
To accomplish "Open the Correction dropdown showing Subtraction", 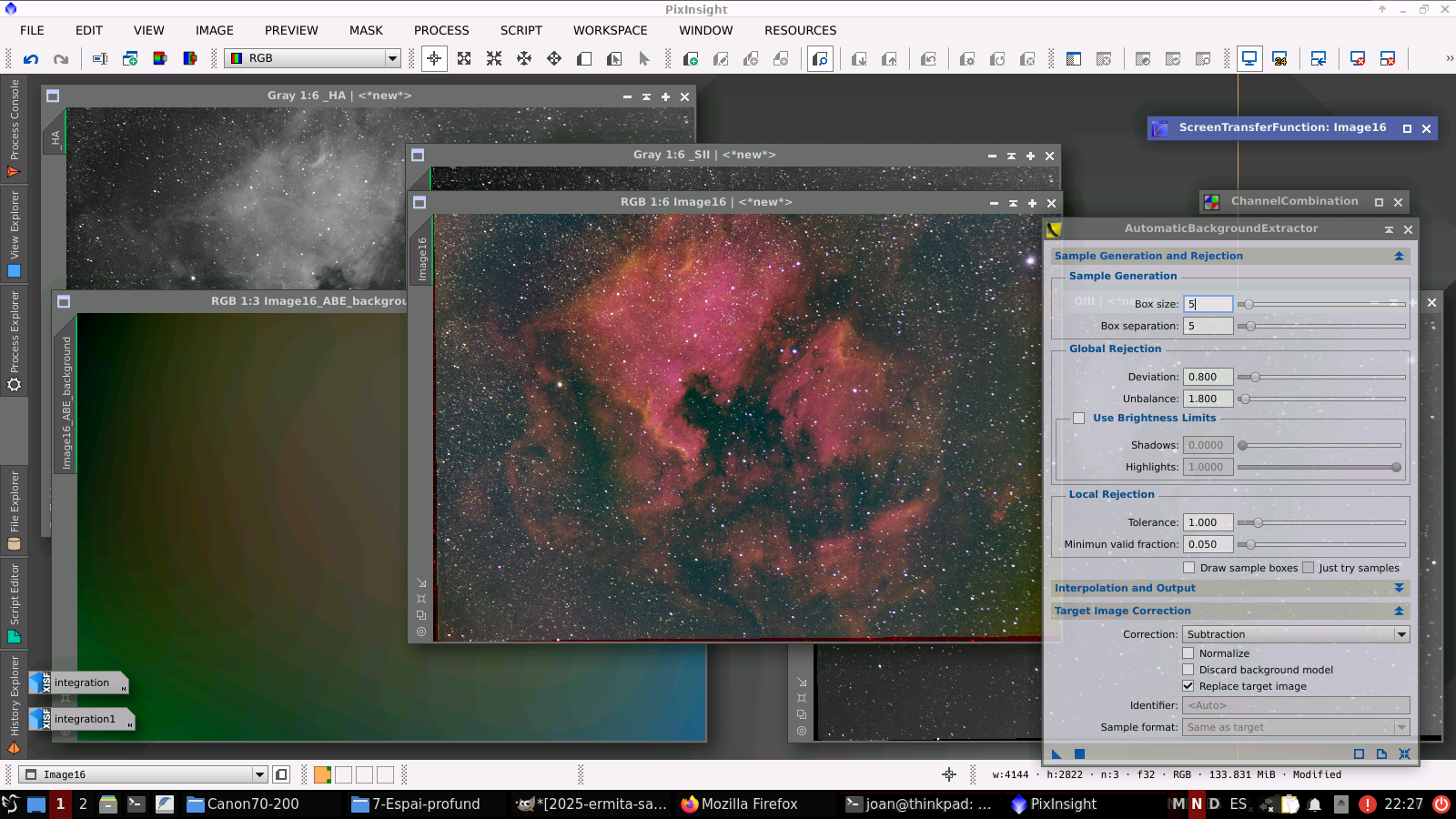I will [x=1295, y=634].
